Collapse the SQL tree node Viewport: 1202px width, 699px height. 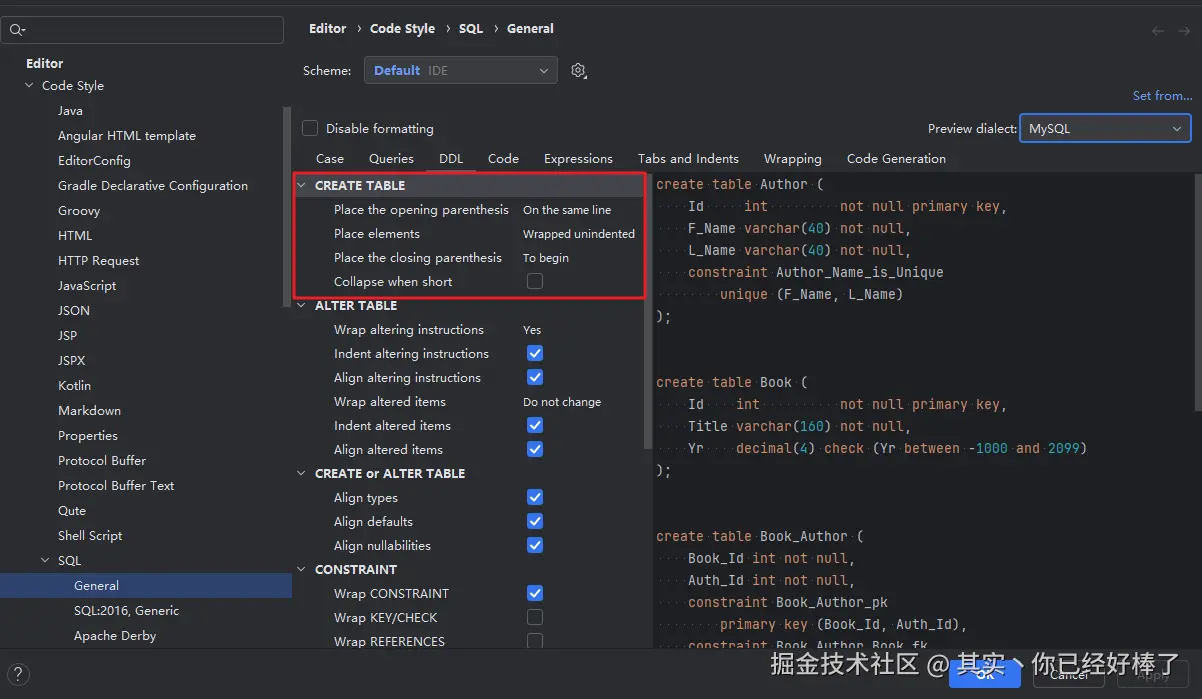point(45,561)
